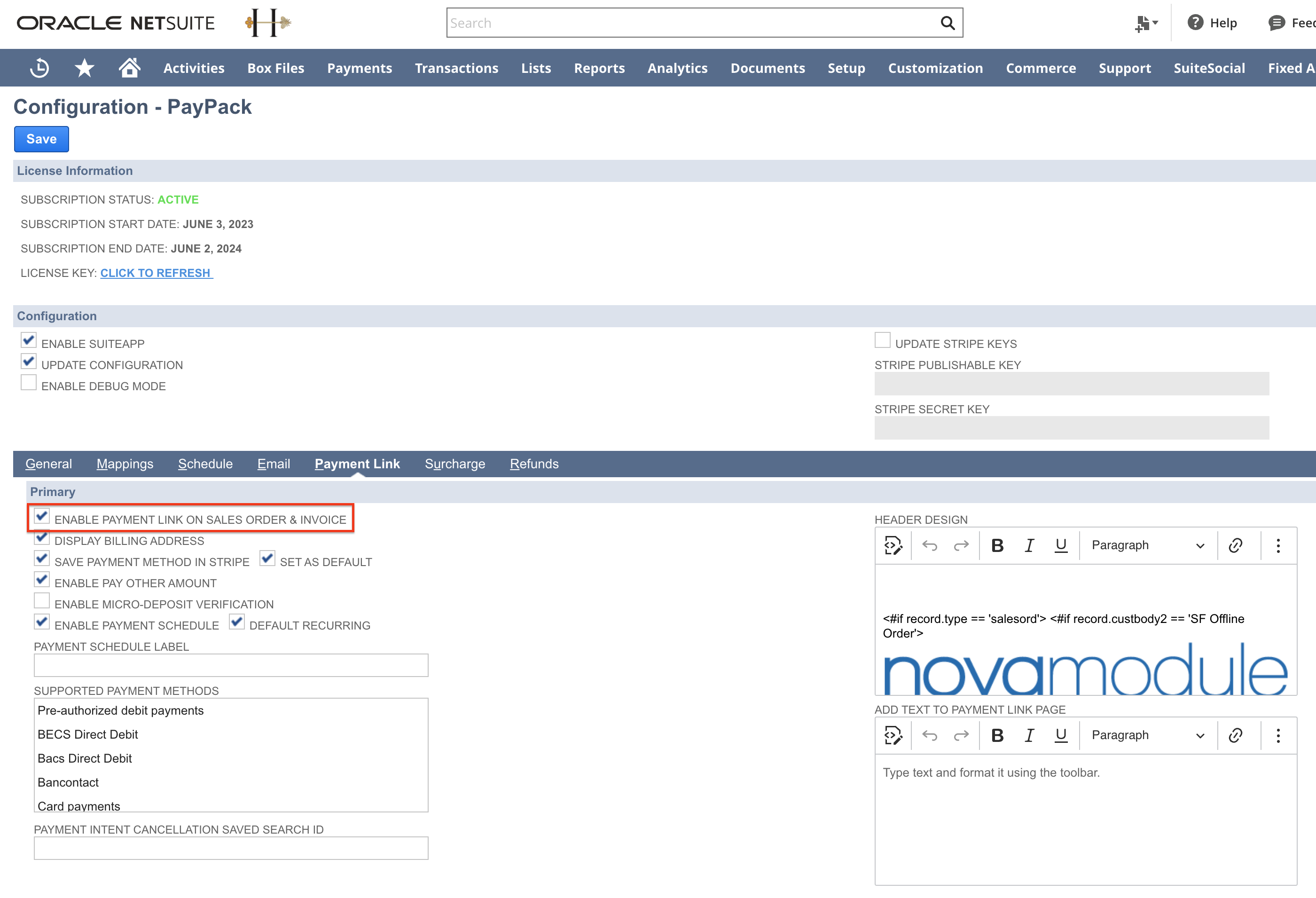1316x898 pixels.
Task: Uncheck Enable SuiteApp checkbox
Action: [x=28, y=340]
